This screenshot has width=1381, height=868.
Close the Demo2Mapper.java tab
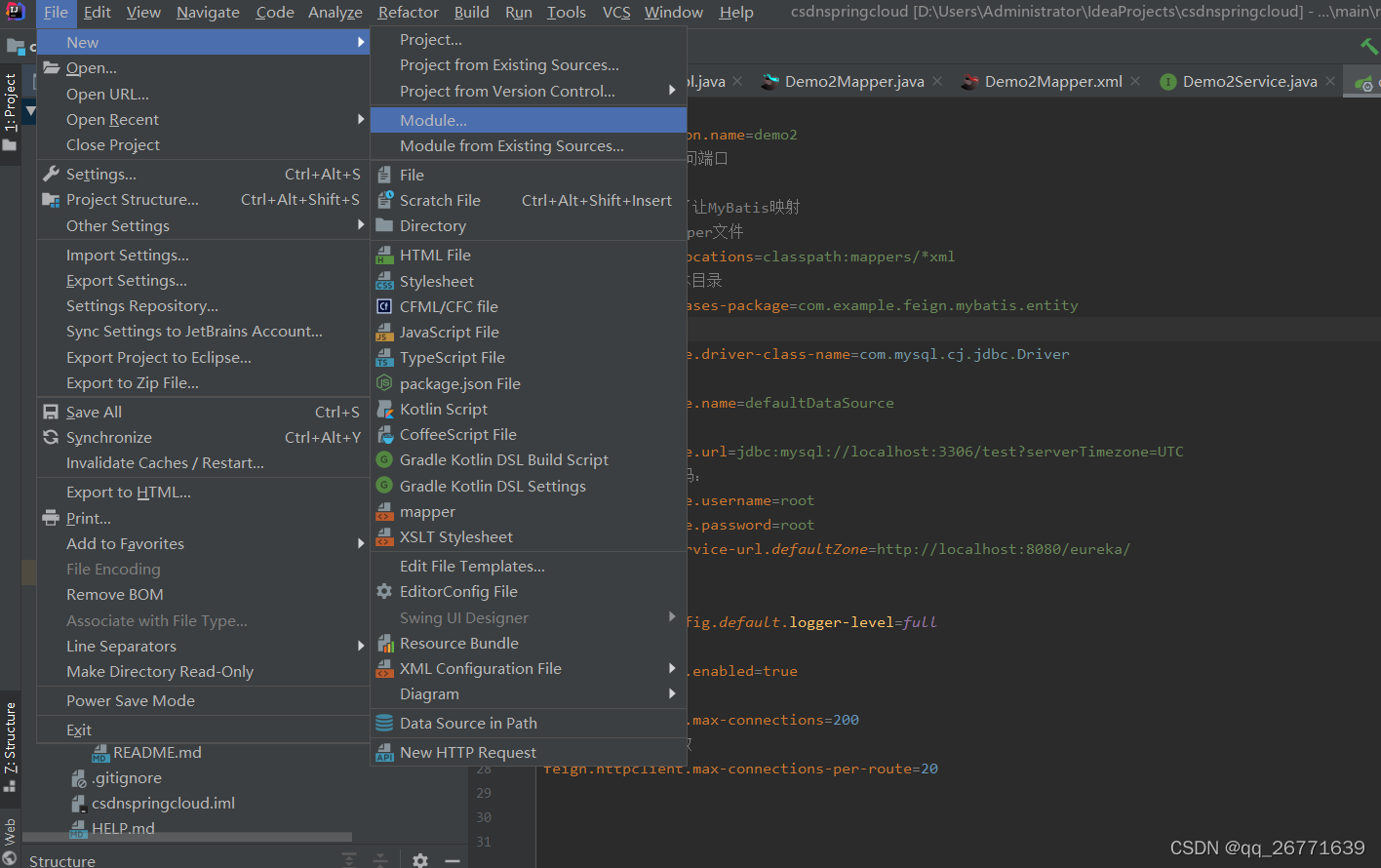pyautogui.click(x=935, y=81)
